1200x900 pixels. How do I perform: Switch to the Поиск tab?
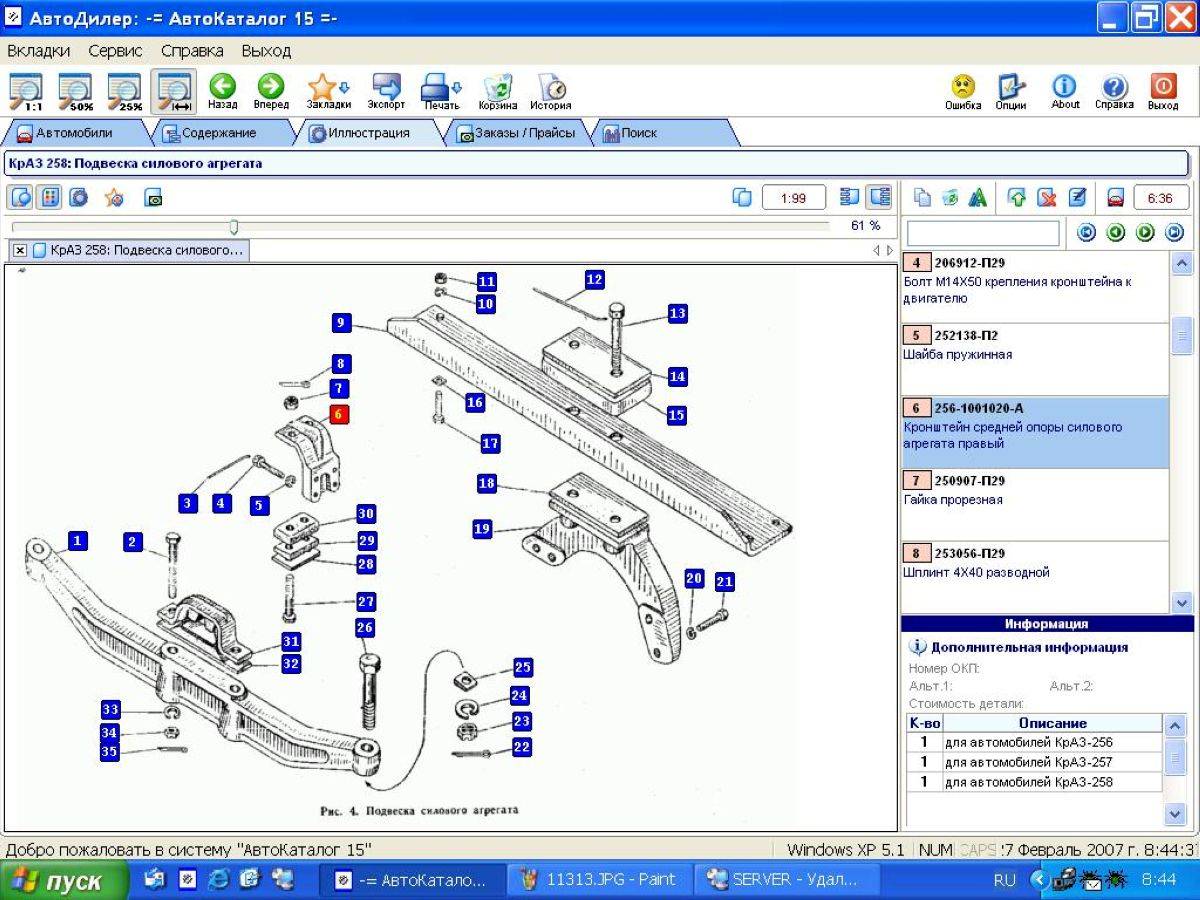pyautogui.click(x=663, y=133)
